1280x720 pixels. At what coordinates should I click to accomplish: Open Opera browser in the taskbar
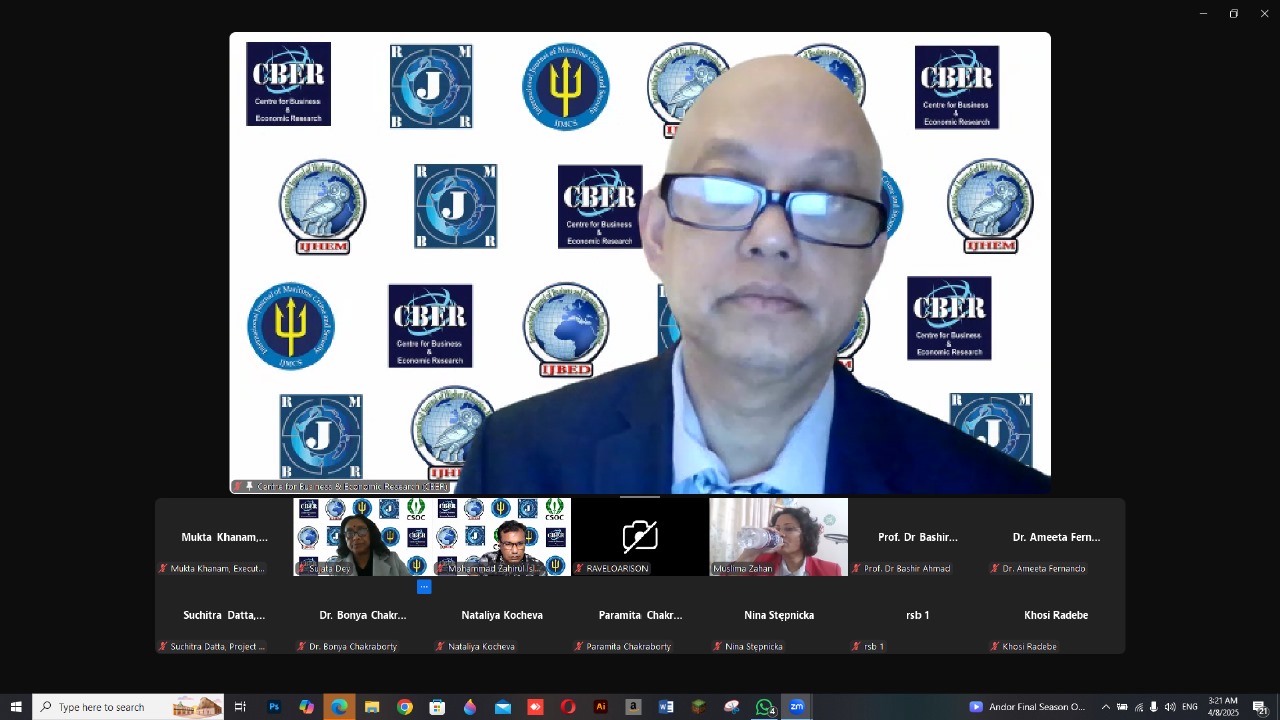point(568,707)
